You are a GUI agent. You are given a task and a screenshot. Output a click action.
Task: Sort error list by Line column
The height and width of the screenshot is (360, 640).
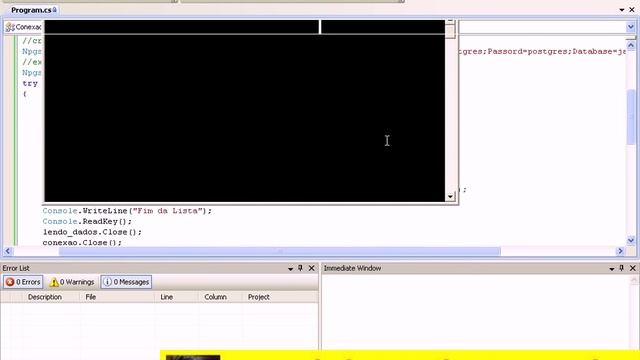point(167,297)
